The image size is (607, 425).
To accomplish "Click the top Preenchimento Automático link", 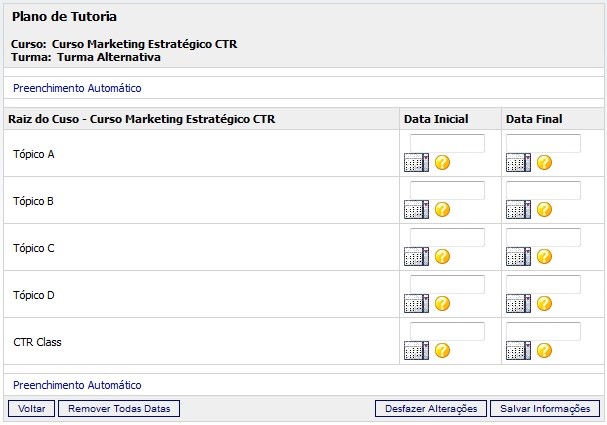I will (77, 88).
